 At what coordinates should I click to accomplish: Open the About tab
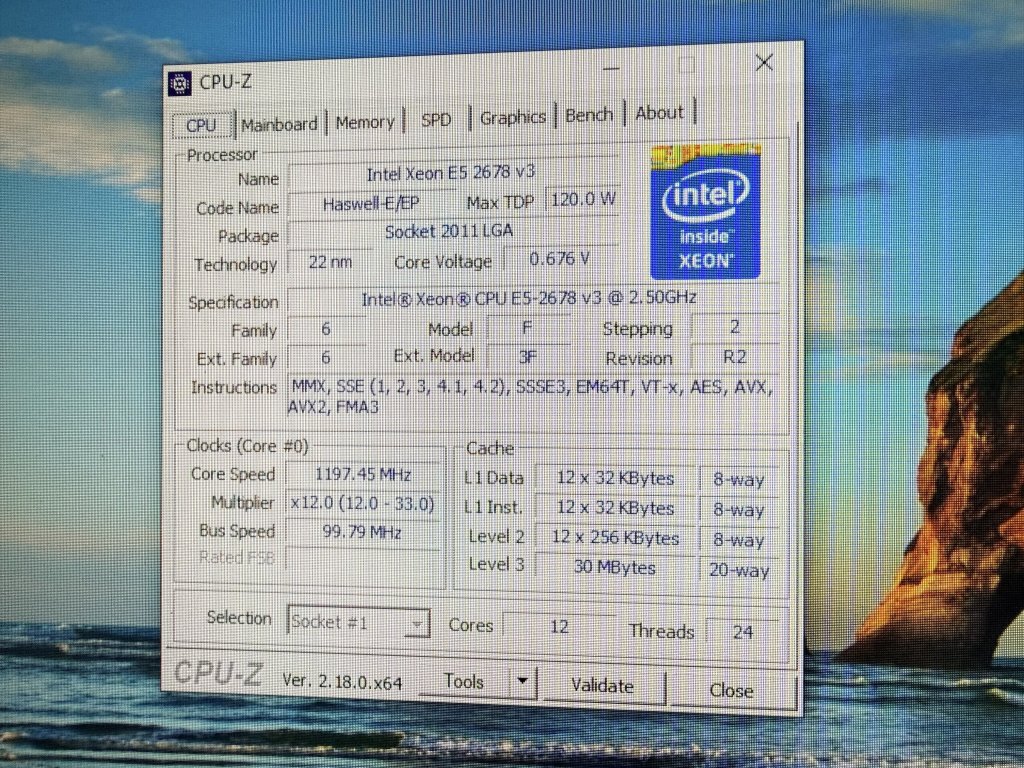[x=660, y=113]
